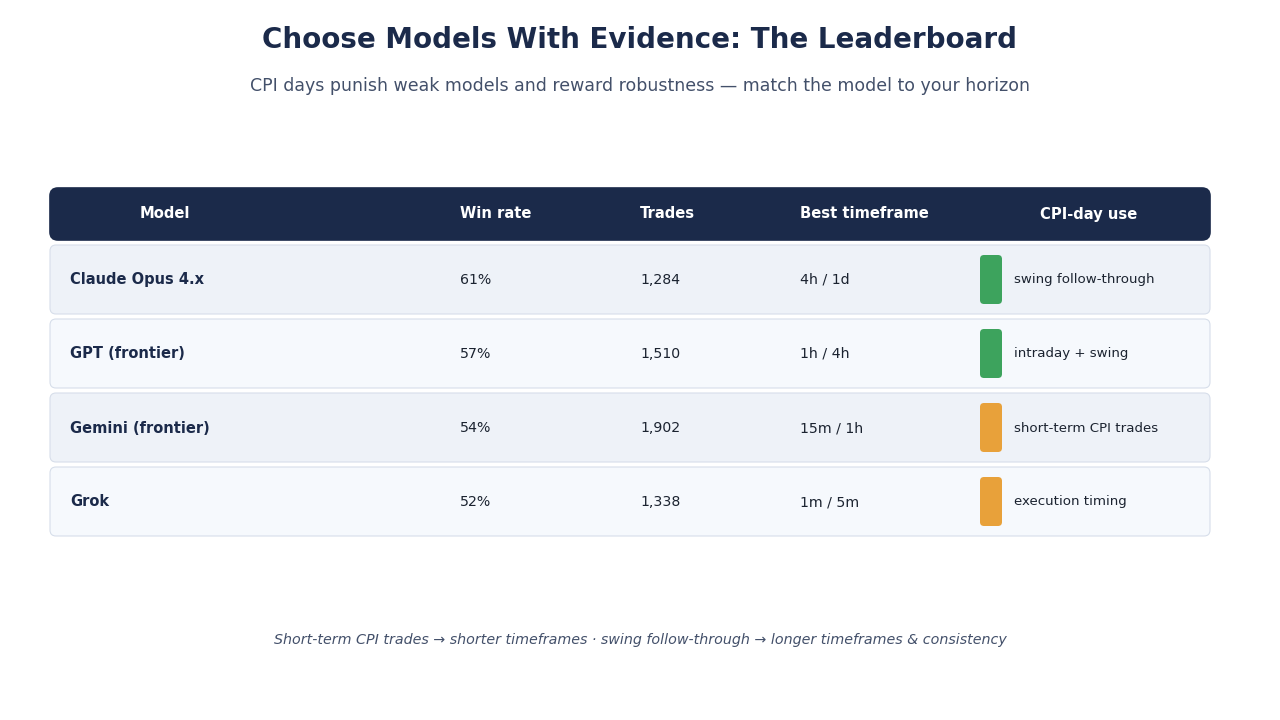Select the Gemini (frontier) row name
The image size is (1280, 720).
[140, 428]
